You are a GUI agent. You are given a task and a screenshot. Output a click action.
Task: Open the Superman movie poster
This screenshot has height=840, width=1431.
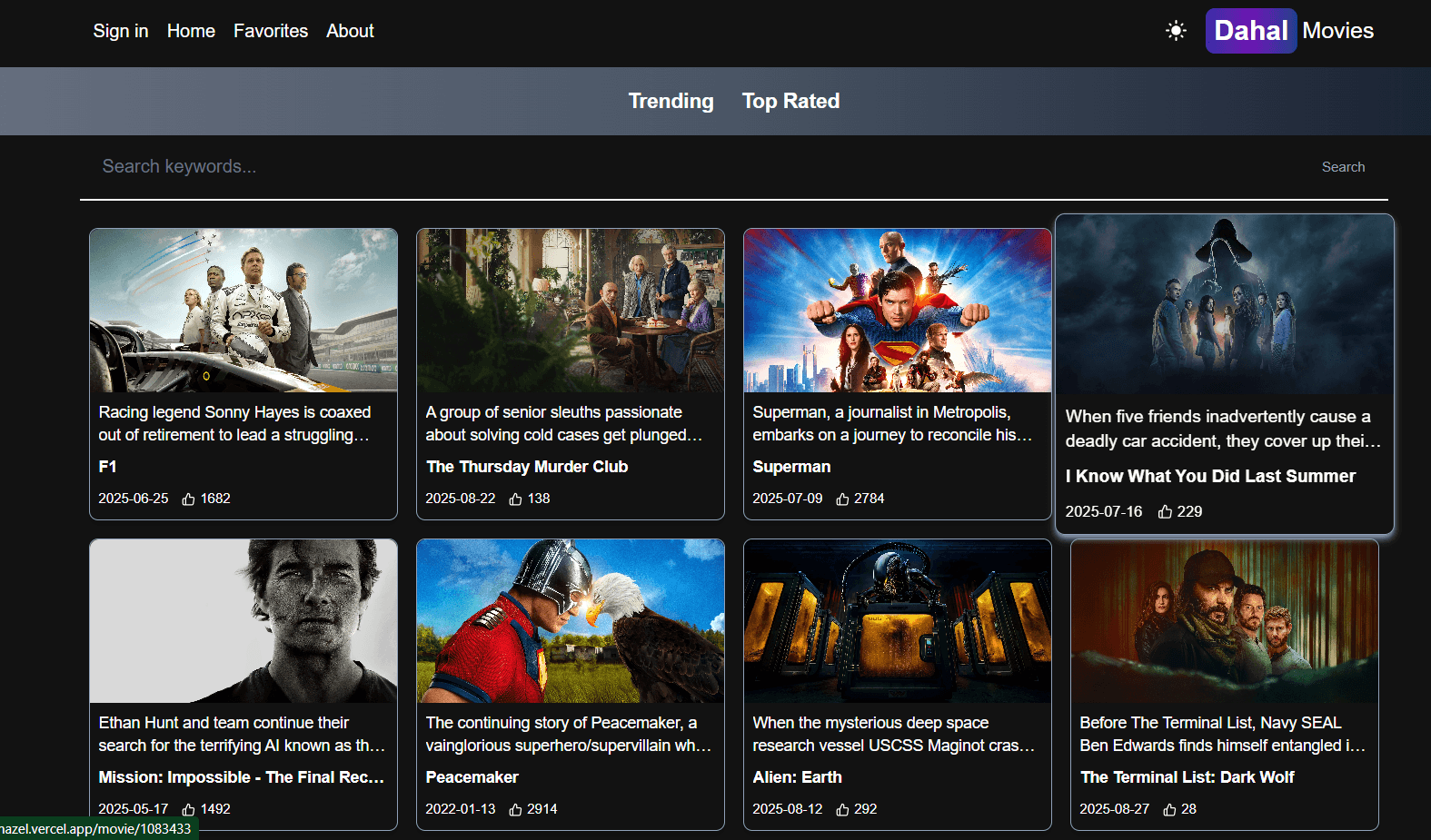tap(897, 311)
